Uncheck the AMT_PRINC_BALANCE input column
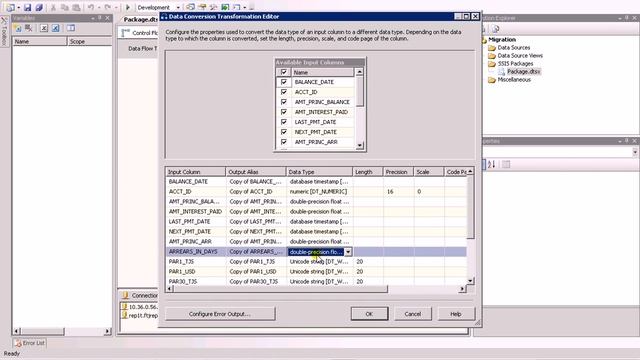Image resolution: width=640 pixels, height=360 pixels. [284, 102]
